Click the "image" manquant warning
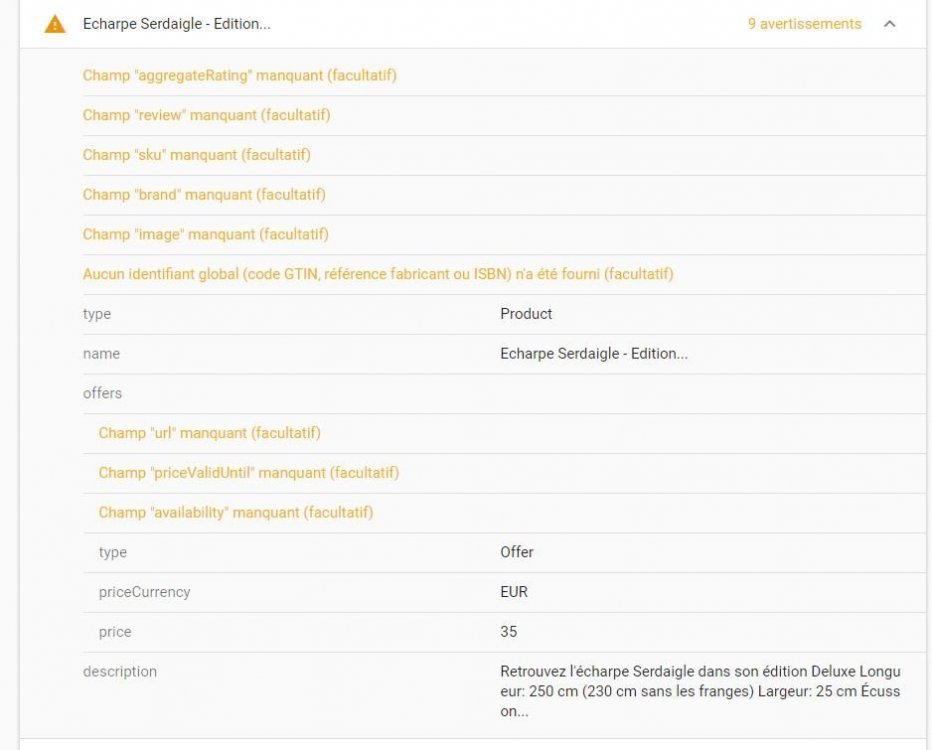 pos(205,234)
